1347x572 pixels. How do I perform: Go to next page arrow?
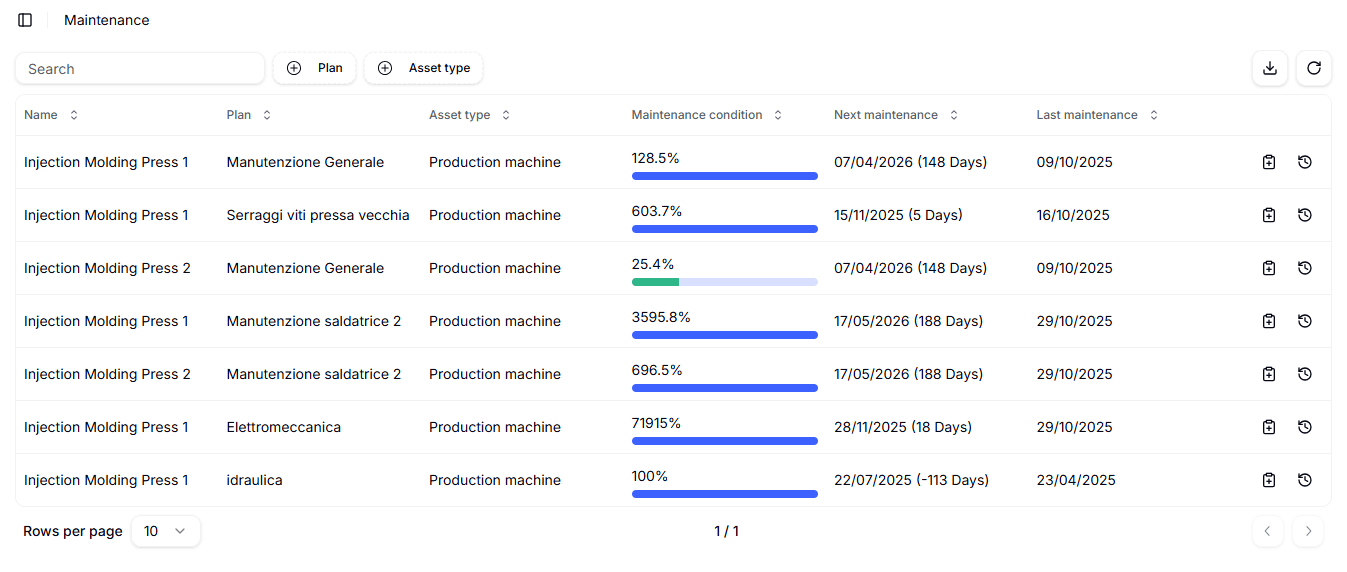pyautogui.click(x=1307, y=531)
